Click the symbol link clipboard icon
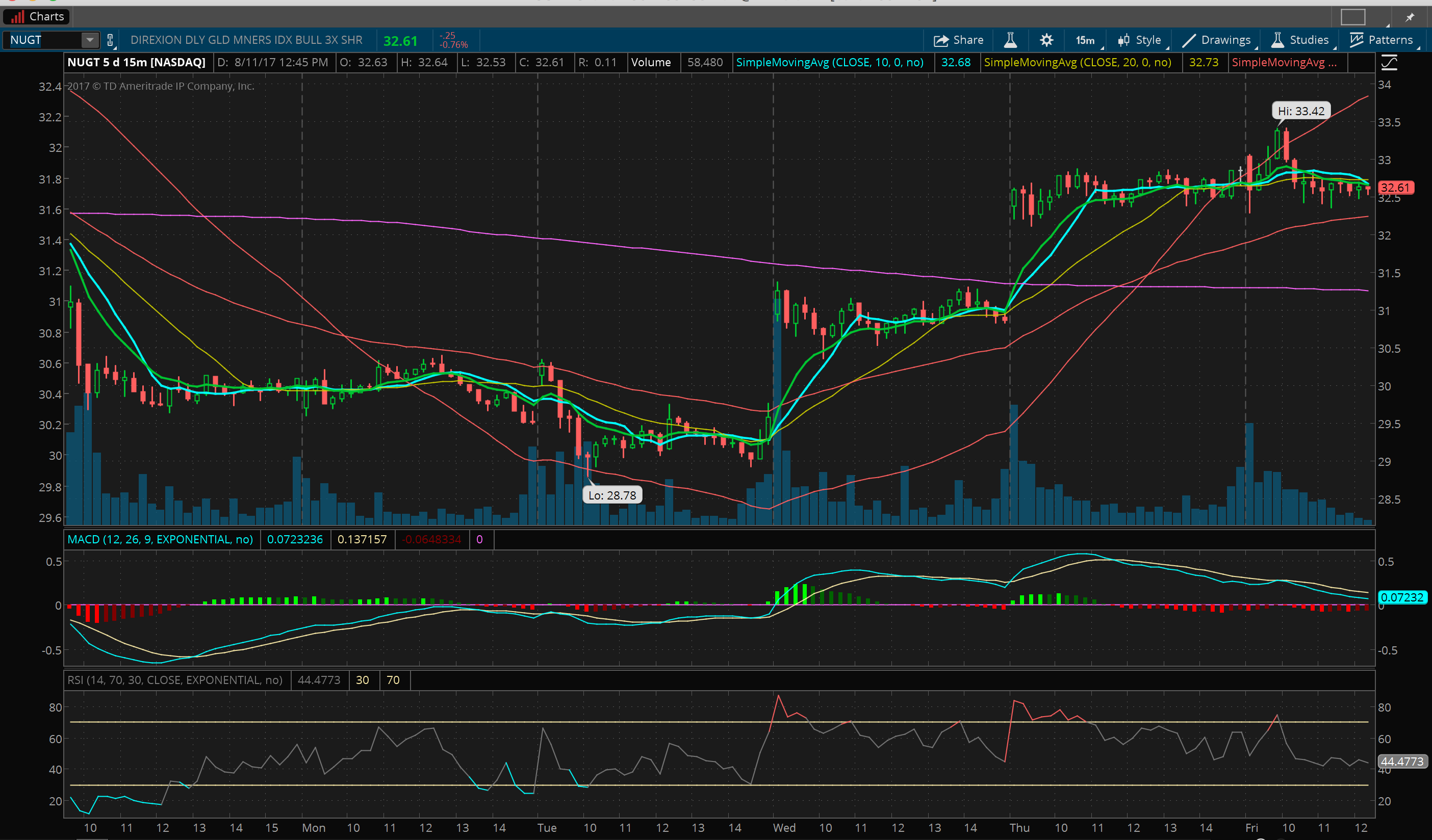The width and height of the screenshot is (1432, 840). (110, 40)
